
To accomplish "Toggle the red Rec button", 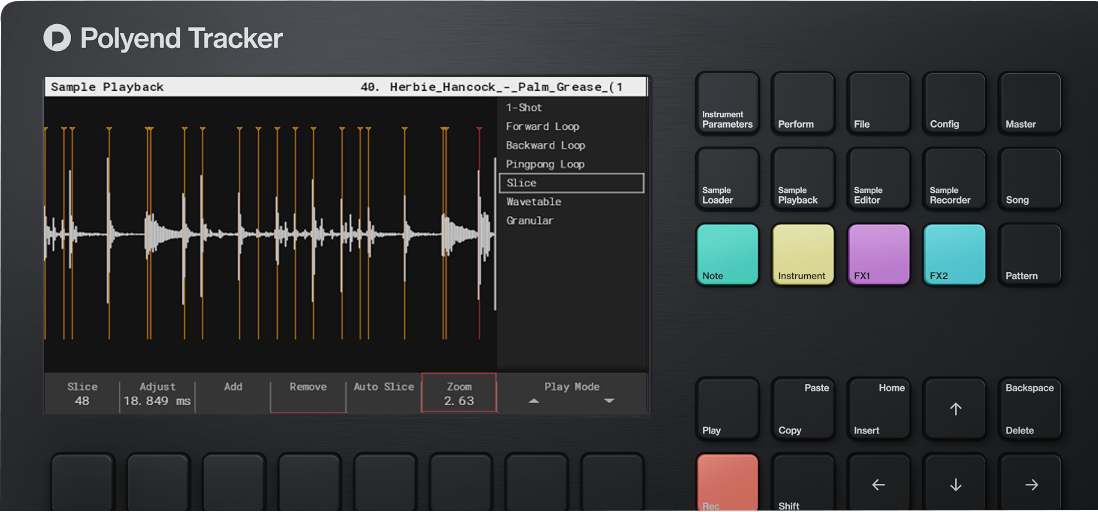I will click(728, 483).
